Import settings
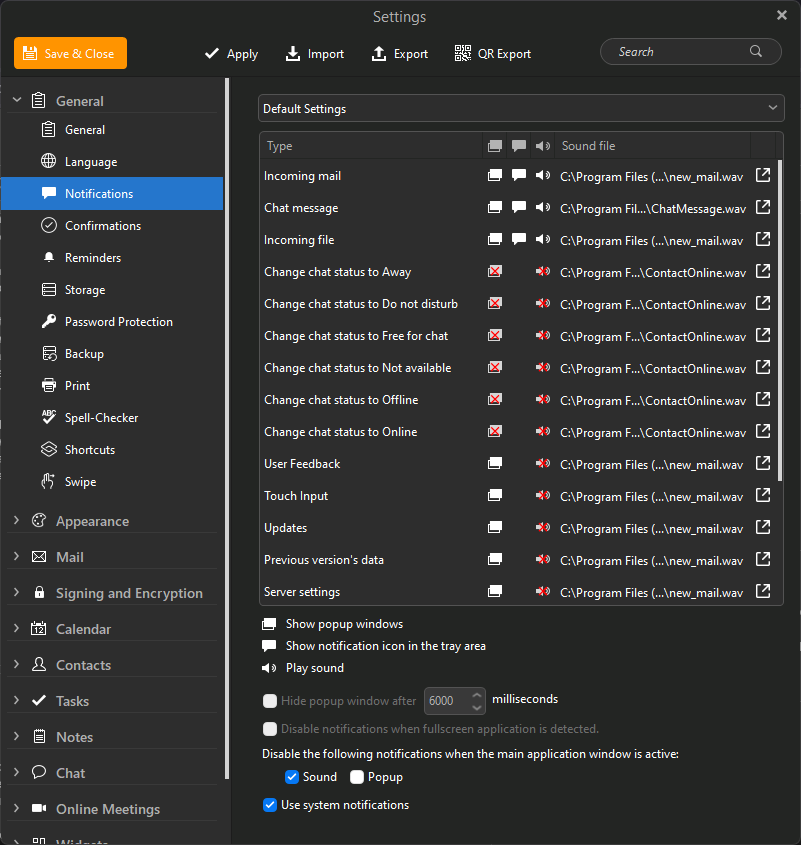 click(315, 53)
